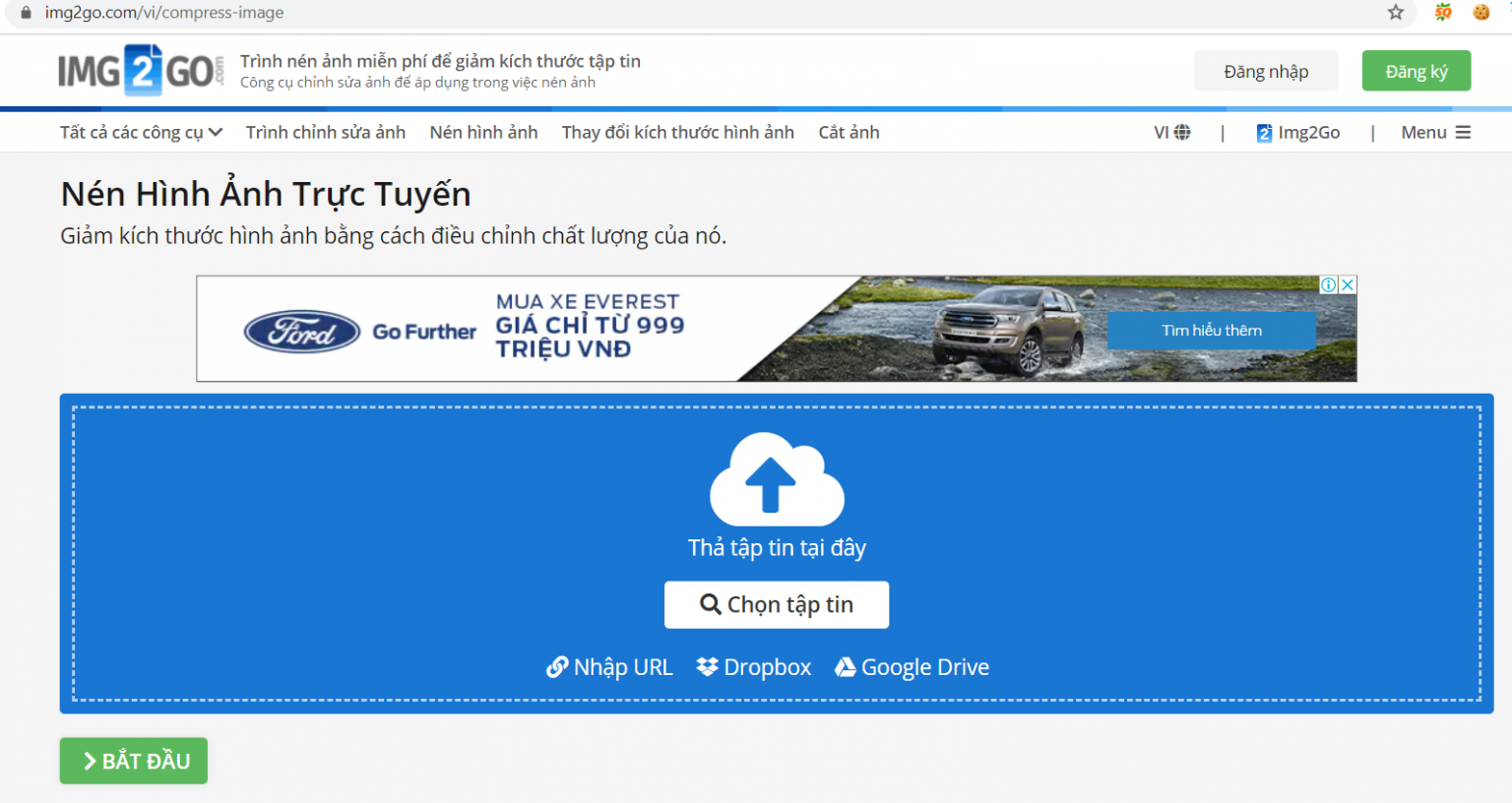
Task: Click the cloud upload icon
Action: (x=777, y=479)
